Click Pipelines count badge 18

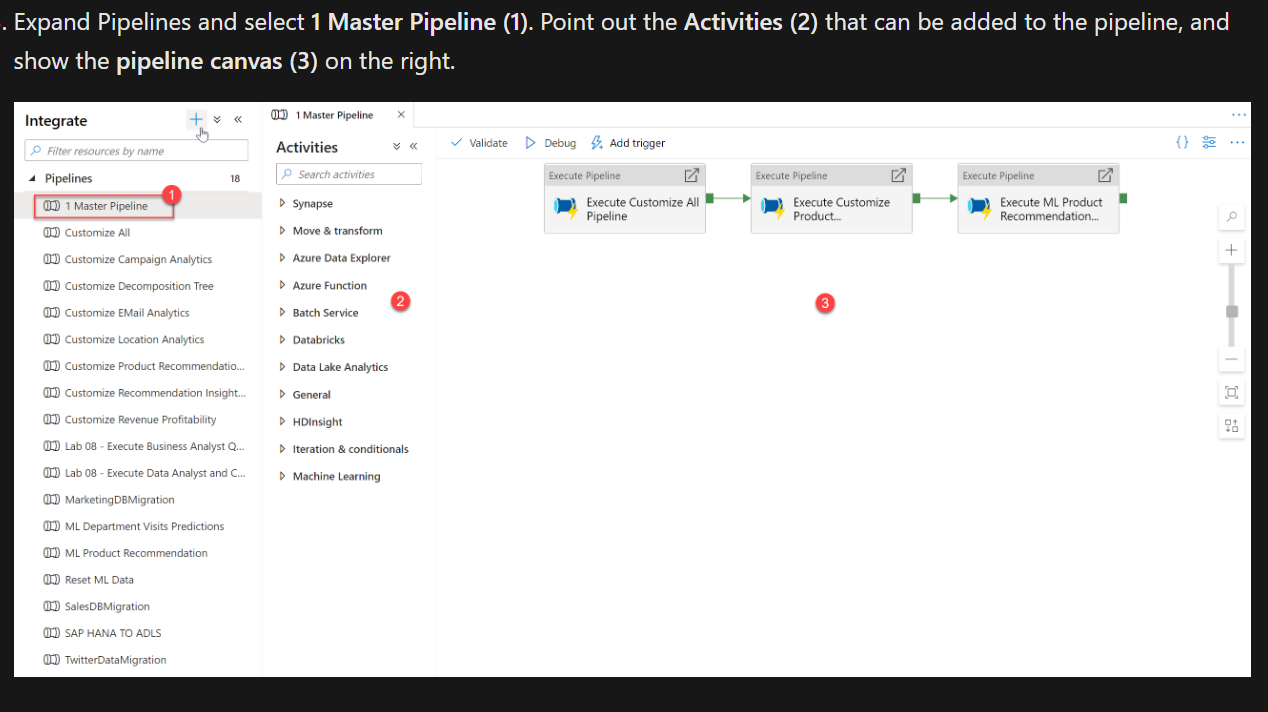[x=235, y=178]
